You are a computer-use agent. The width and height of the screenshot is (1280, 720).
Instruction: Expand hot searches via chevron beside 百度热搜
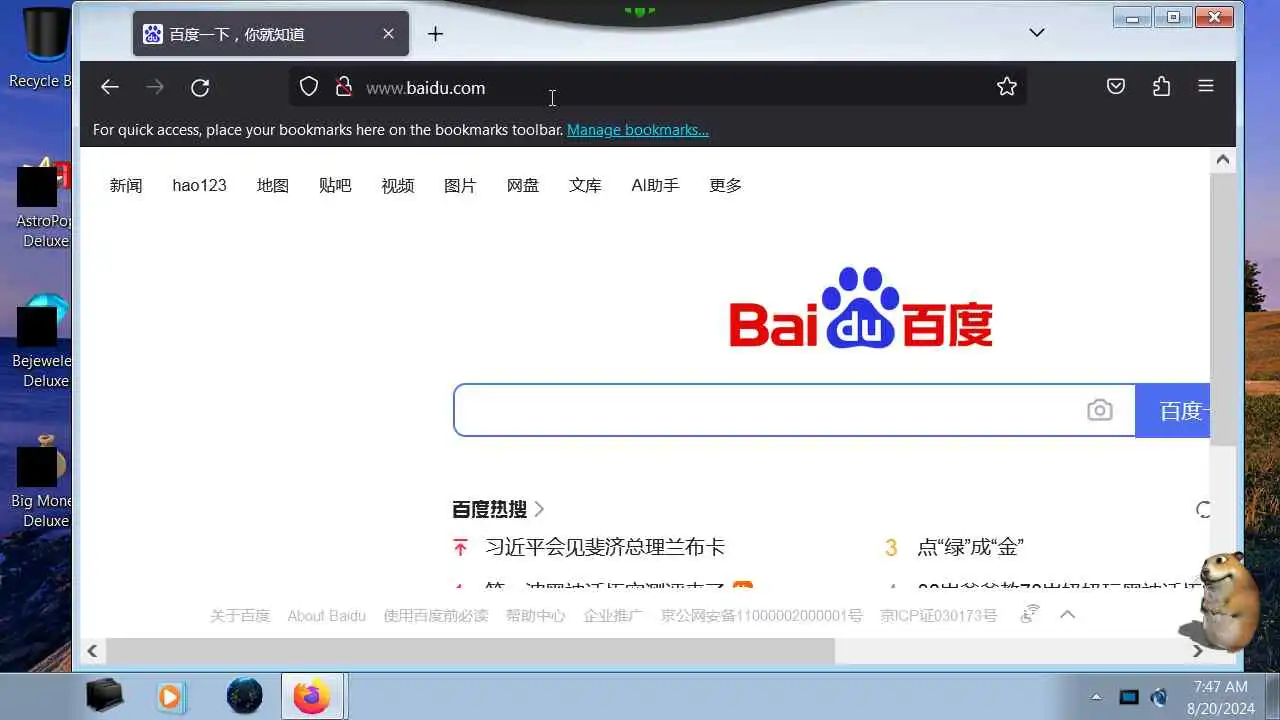click(x=539, y=509)
